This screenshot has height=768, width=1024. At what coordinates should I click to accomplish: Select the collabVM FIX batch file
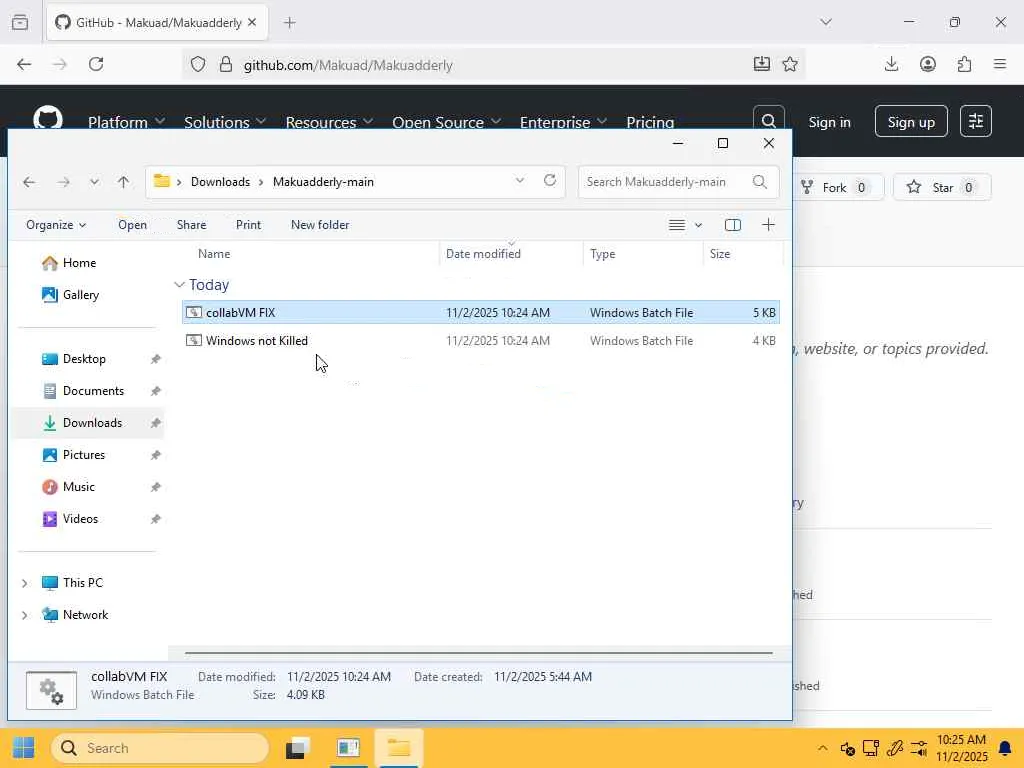[x=481, y=313]
